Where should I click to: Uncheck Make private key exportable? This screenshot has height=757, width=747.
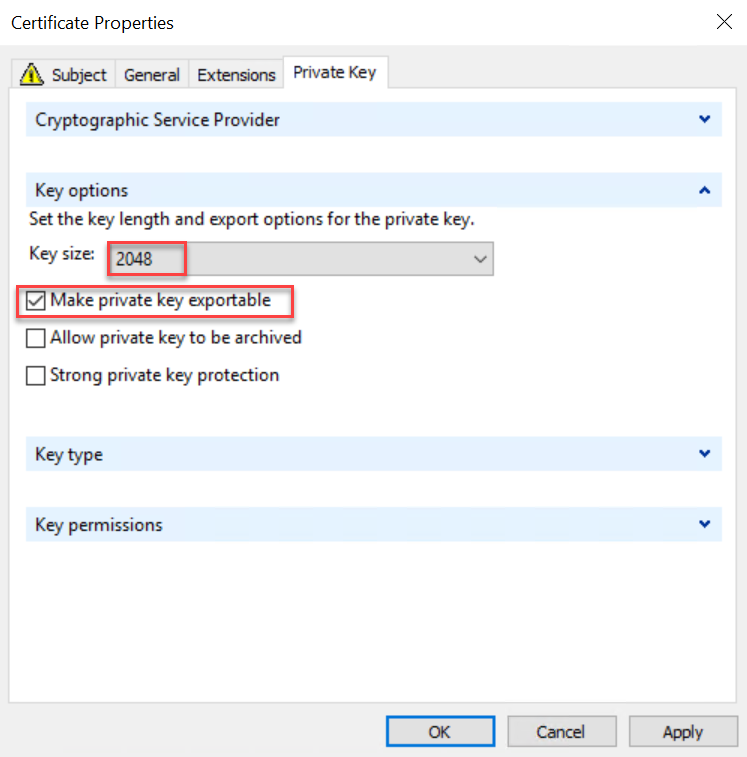36,300
